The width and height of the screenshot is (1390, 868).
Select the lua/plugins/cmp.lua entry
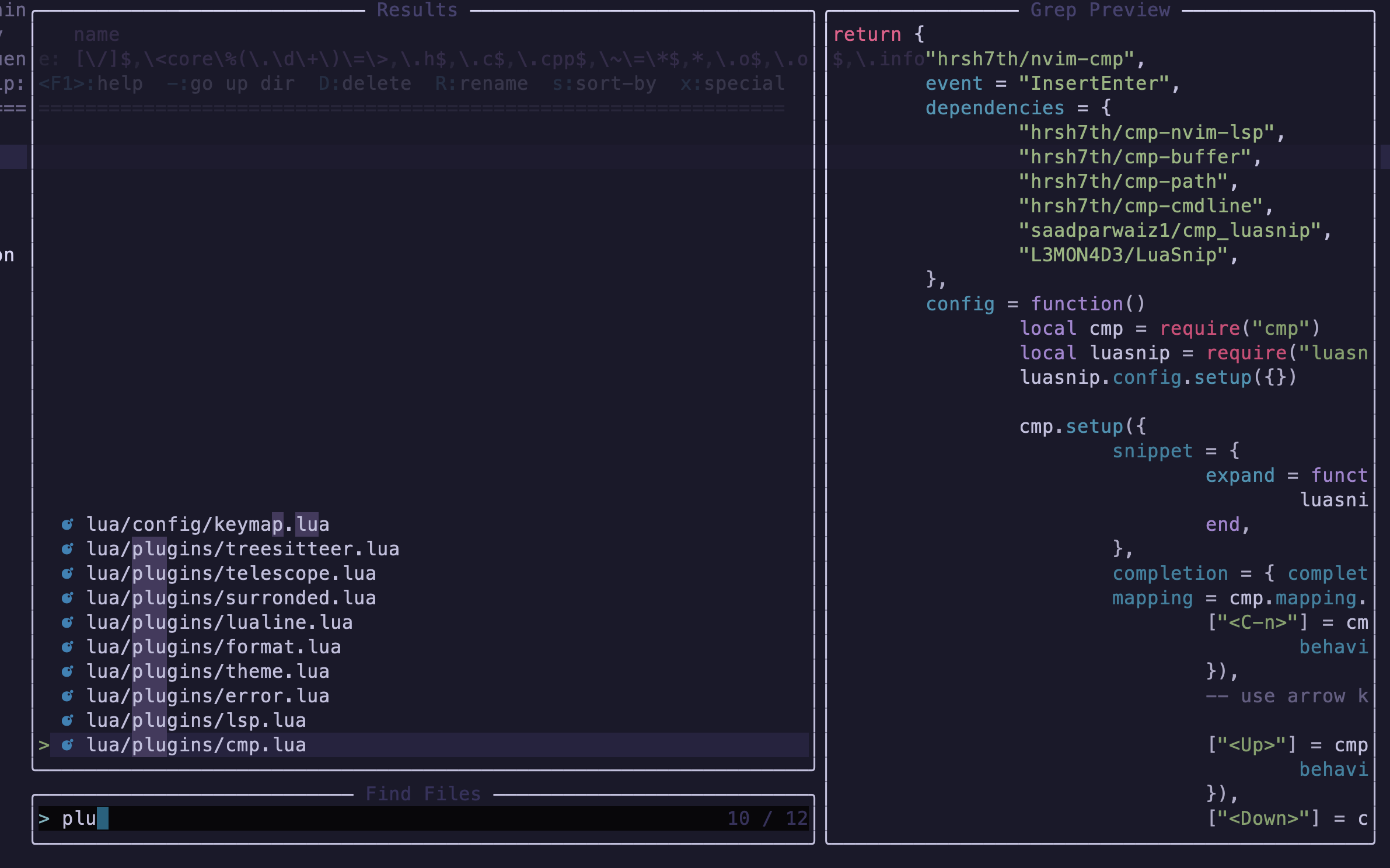pyautogui.click(x=196, y=745)
